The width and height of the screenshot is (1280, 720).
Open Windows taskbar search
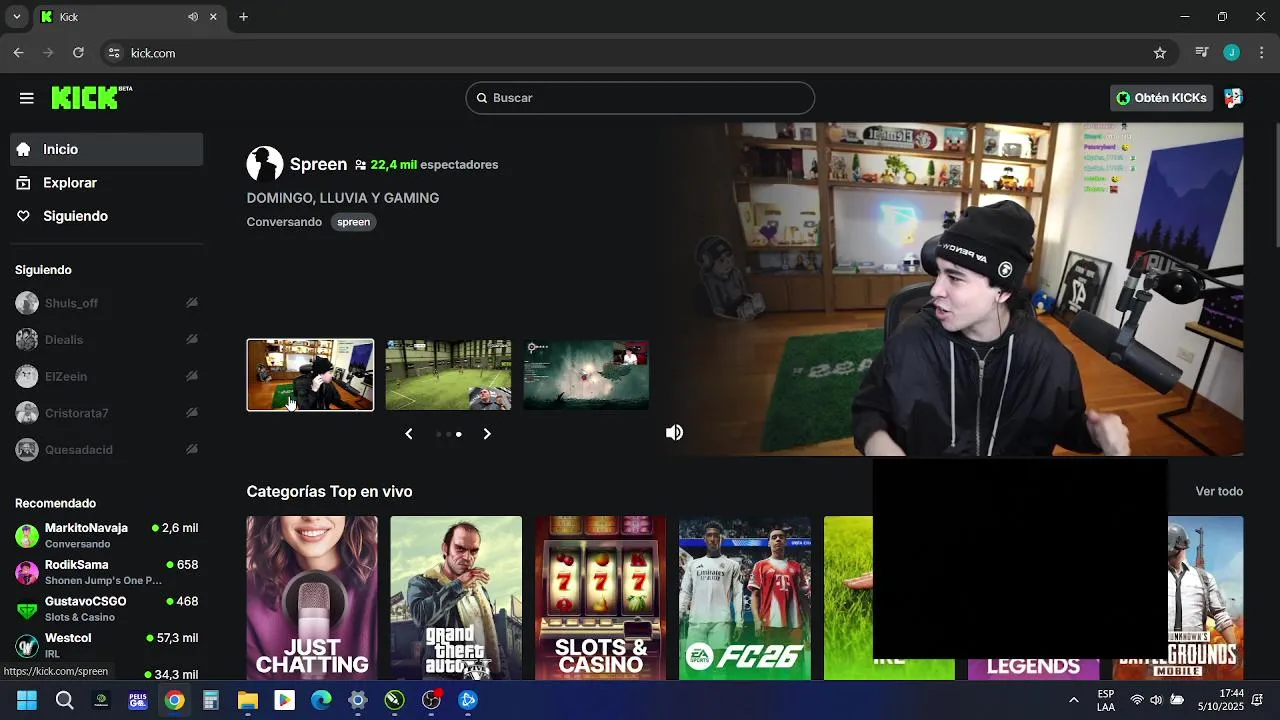point(64,700)
